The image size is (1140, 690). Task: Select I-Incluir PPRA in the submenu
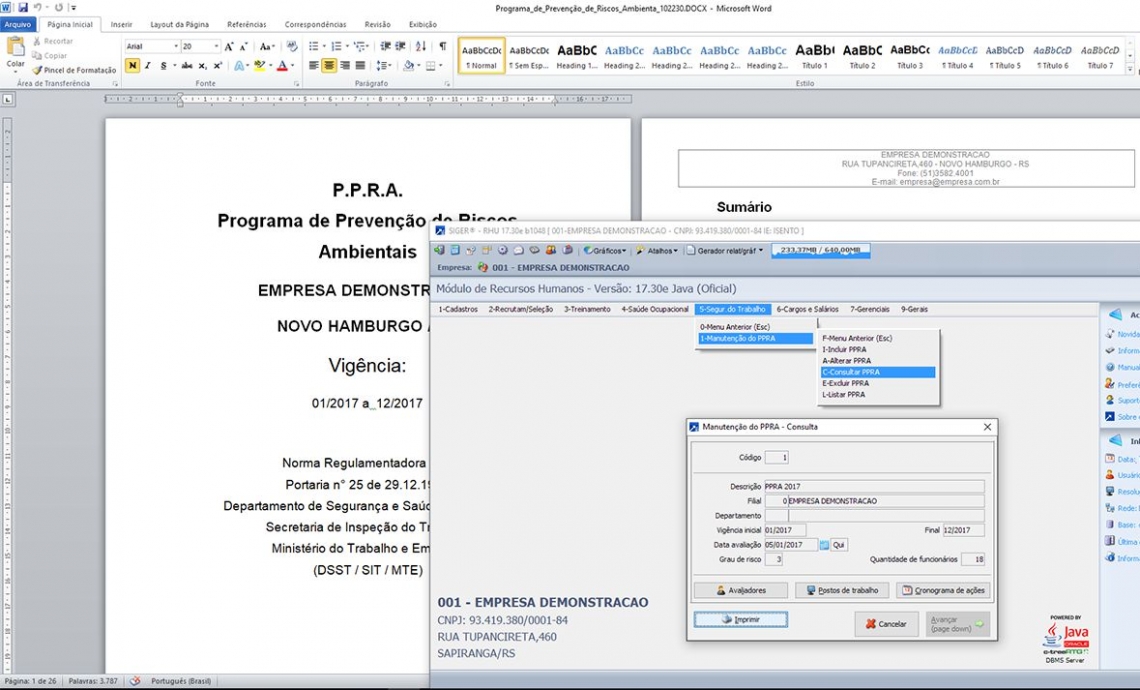(x=844, y=349)
